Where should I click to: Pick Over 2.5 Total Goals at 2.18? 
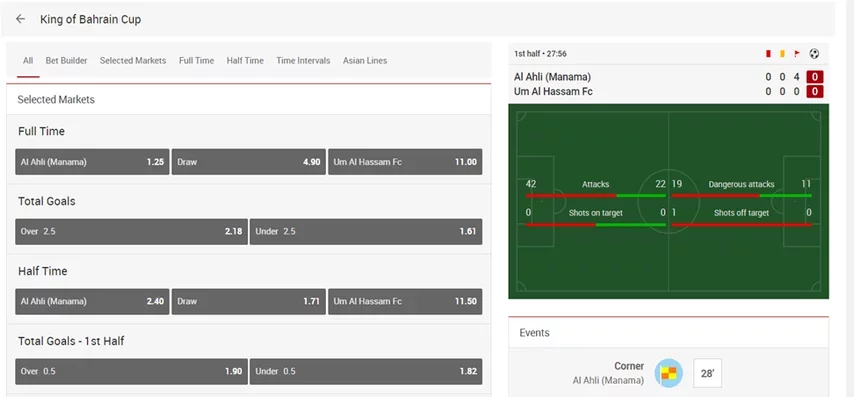[x=131, y=231]
